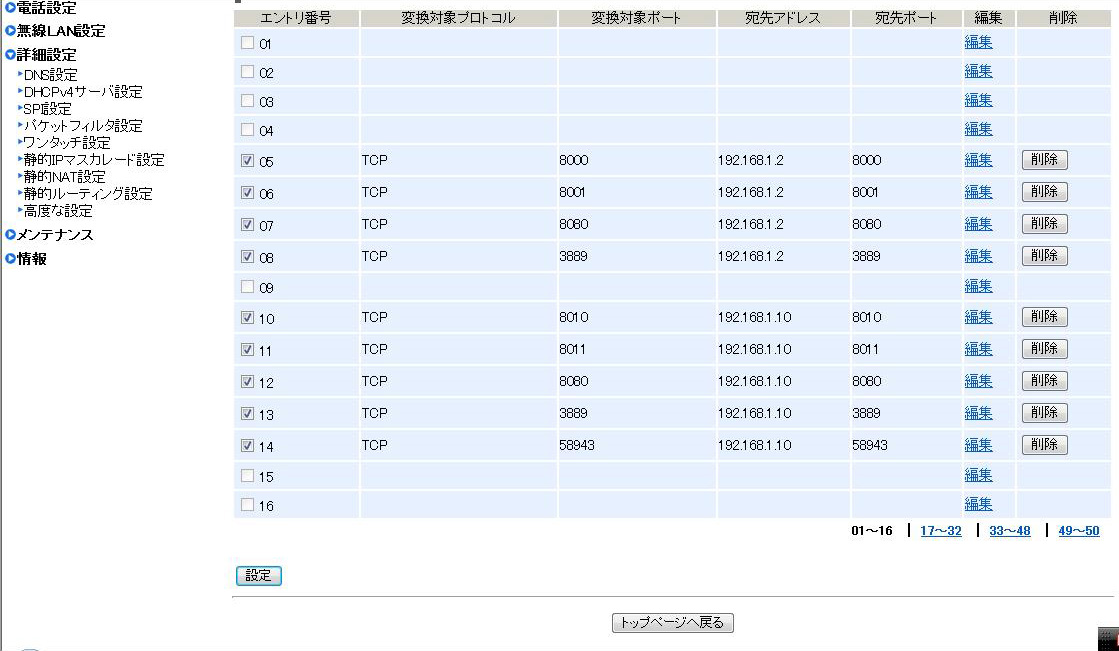
Task: Open the 情報 section in sidebar
Action: click(32, 259)
